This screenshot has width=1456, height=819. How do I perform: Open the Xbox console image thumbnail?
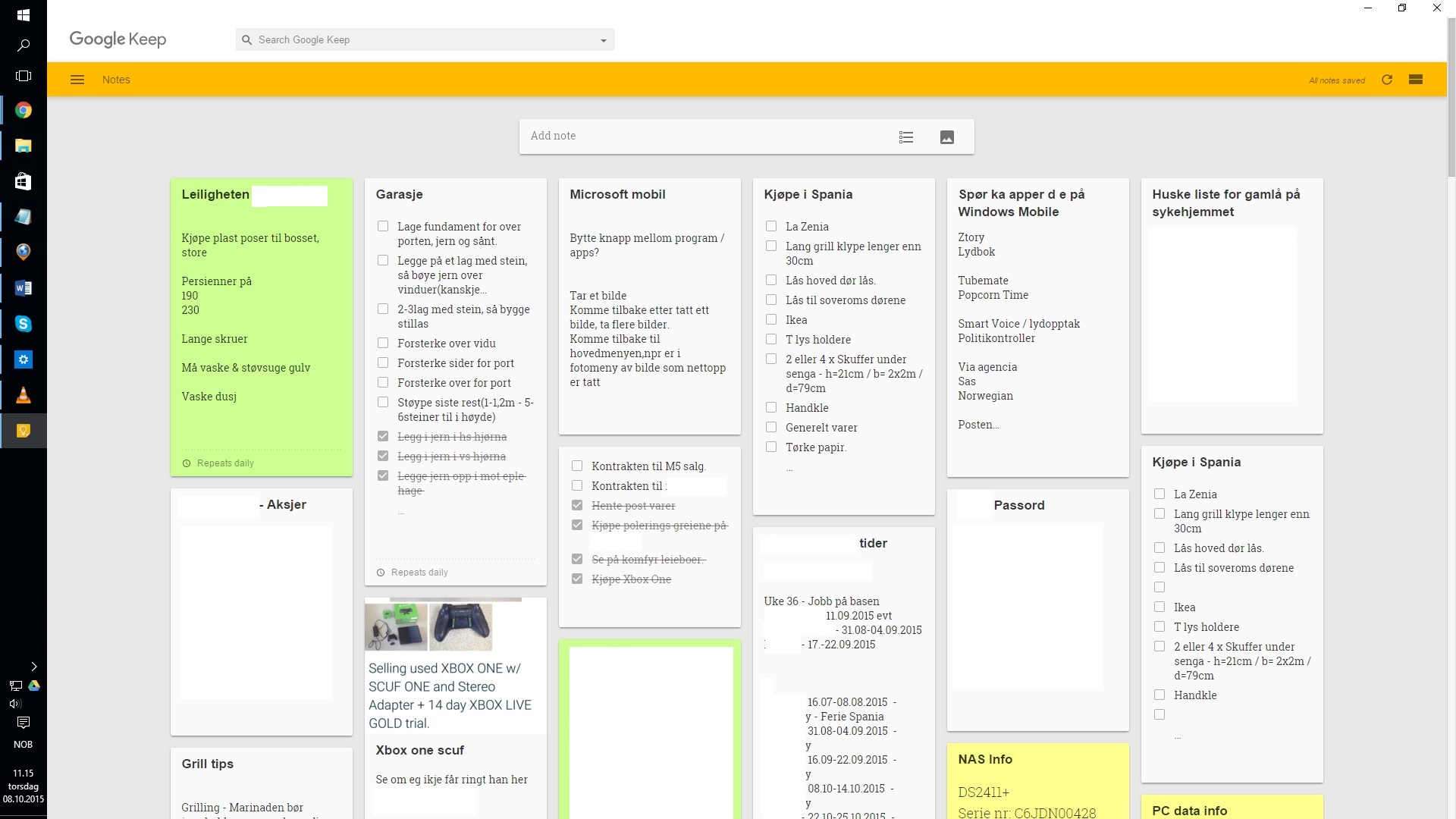[396, 626]
